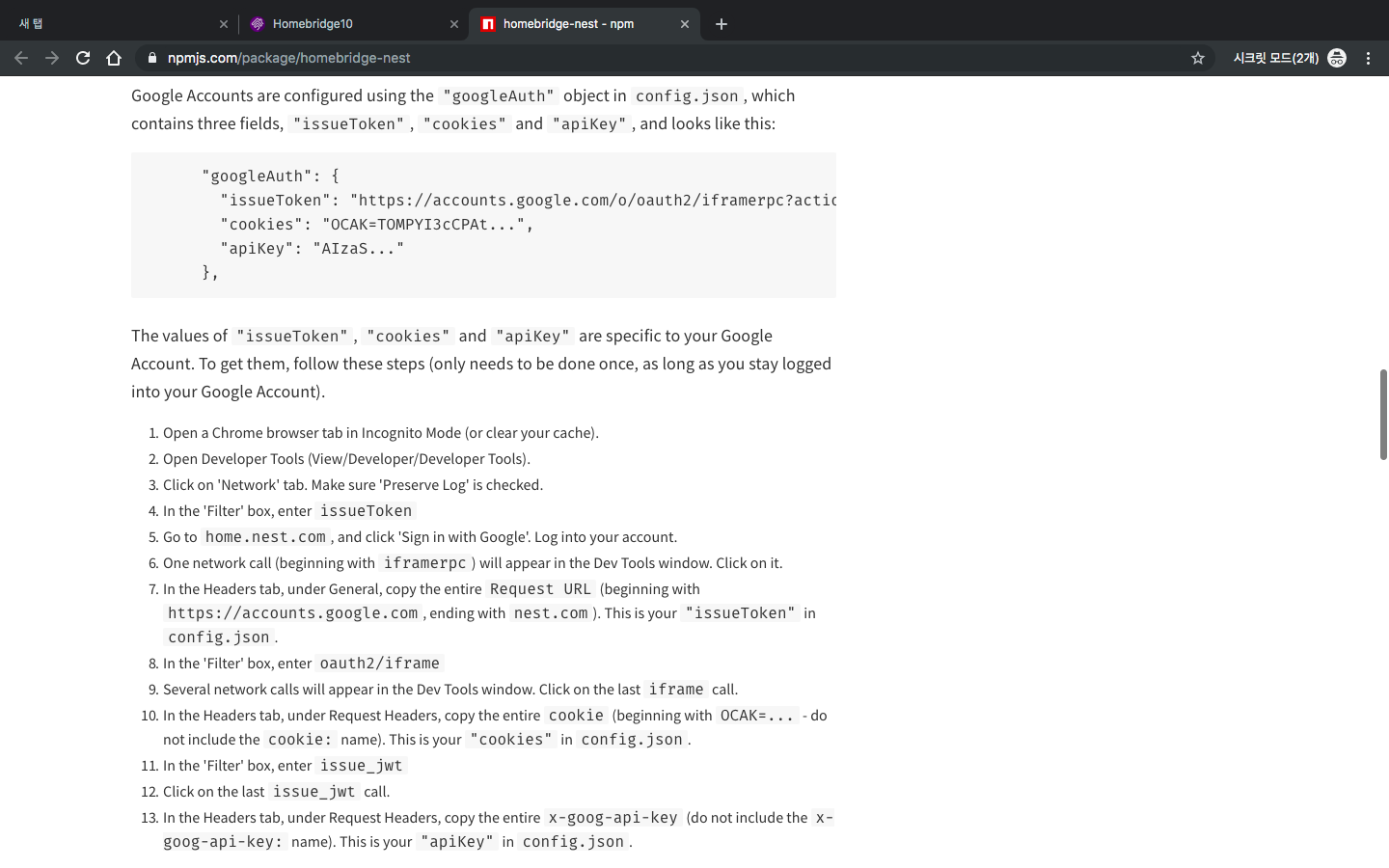Viewport: 1389px width, 868px height.
Task: Click step 2 Open Developer Tools text
Action: click(346, 459)
